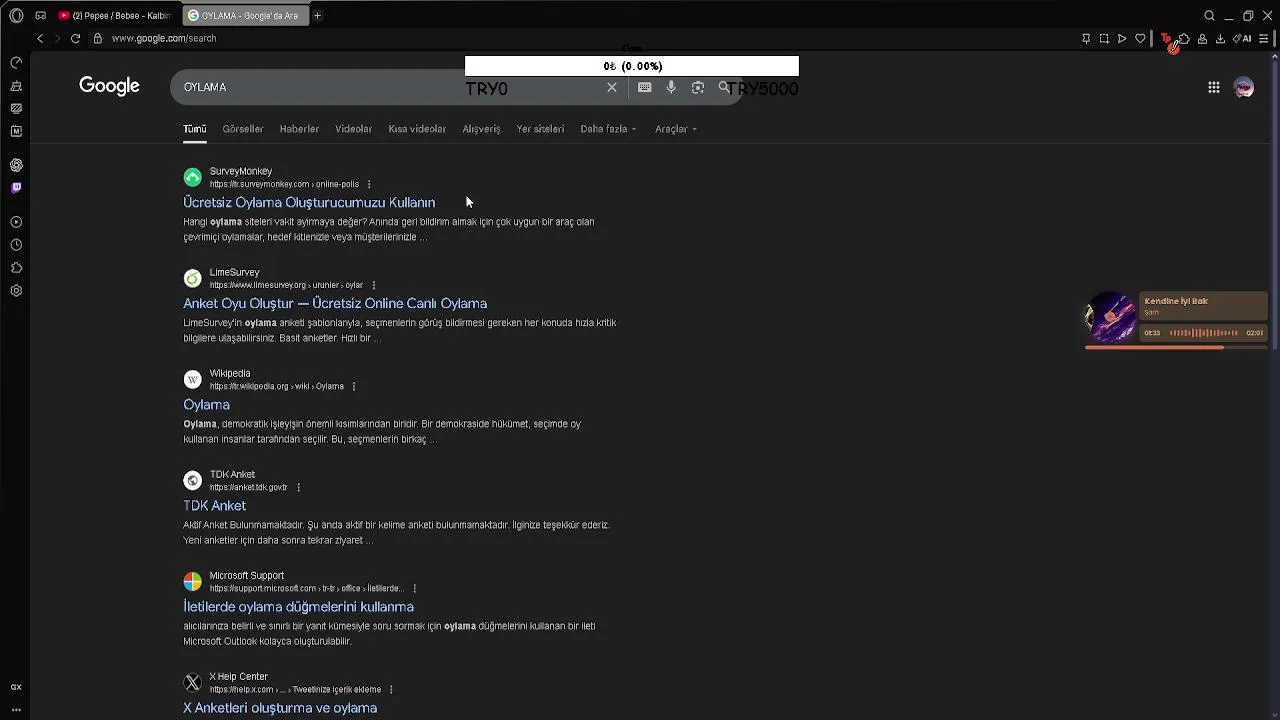Open Extensions cube icon in sidebar
Viewport: 1280px width, 720px height.
point(16,268)
